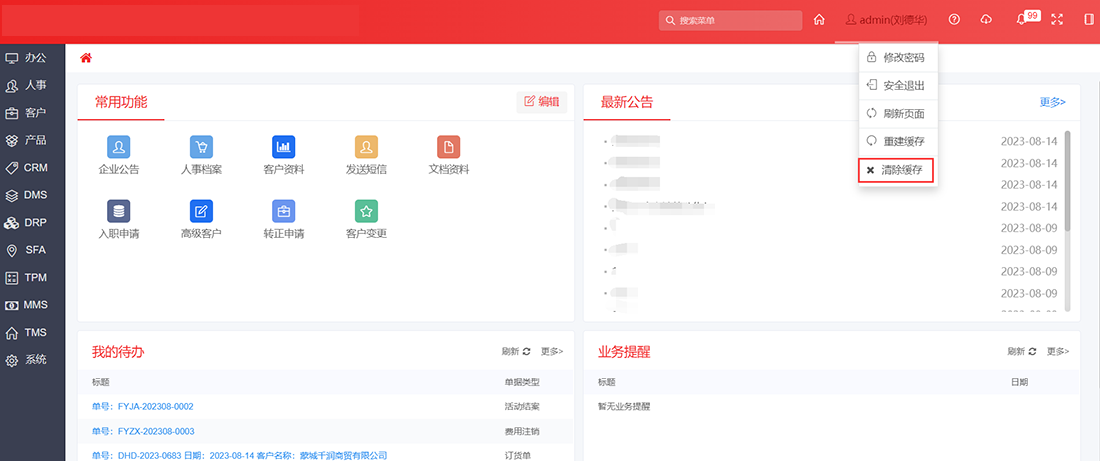Click the announcements list scrollbar
The image size is (1100, 461).
coord(1067,180)
